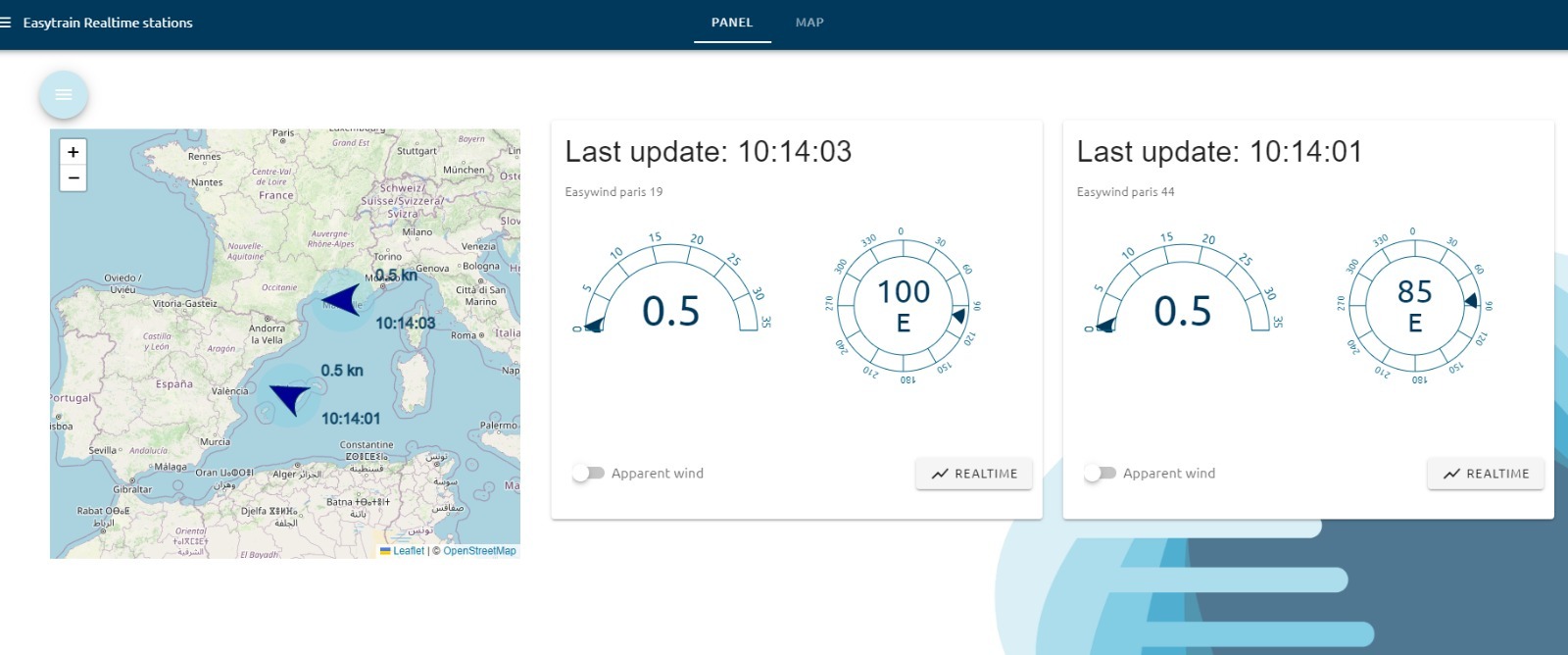Click the round light-blue menu button

click(64, 95)
